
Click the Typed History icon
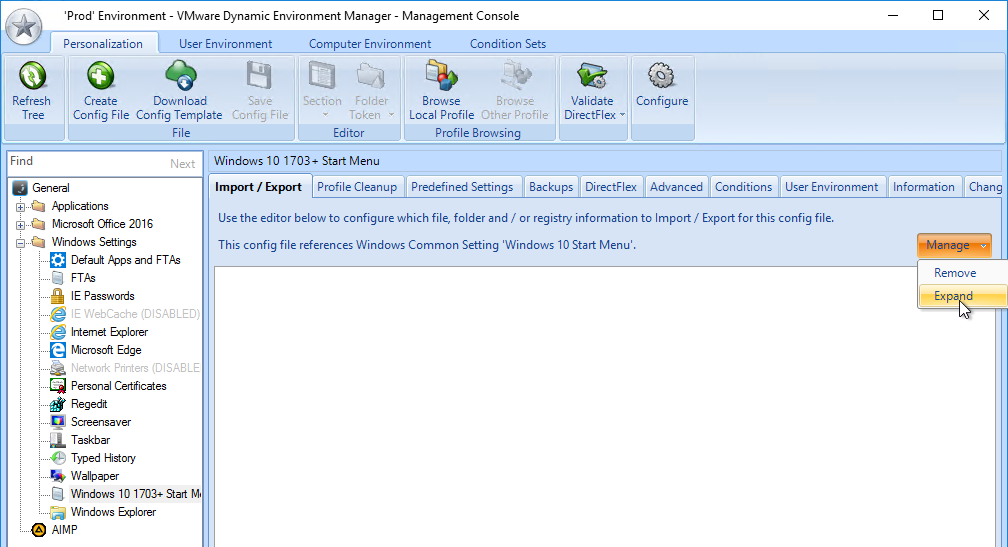(x=58, y=458)
